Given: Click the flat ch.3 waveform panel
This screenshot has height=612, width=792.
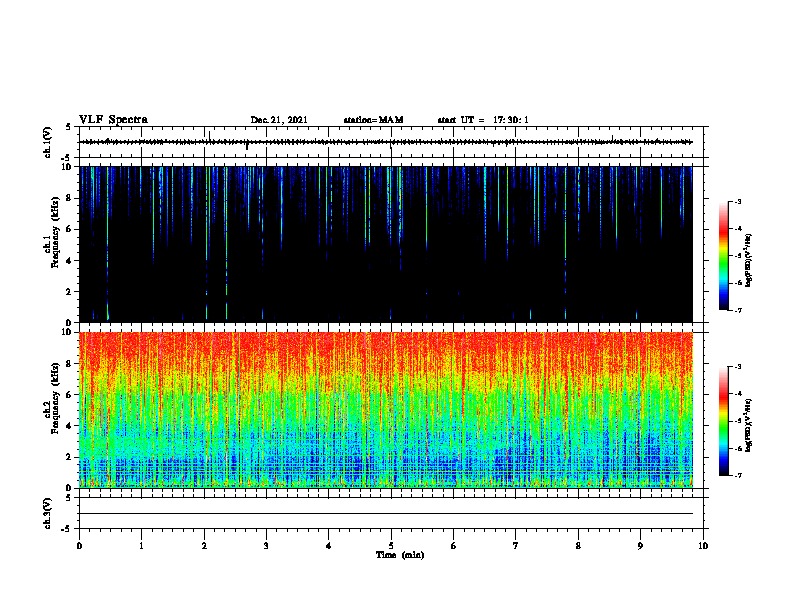Looking at the screenshot, I should (393, 513).
